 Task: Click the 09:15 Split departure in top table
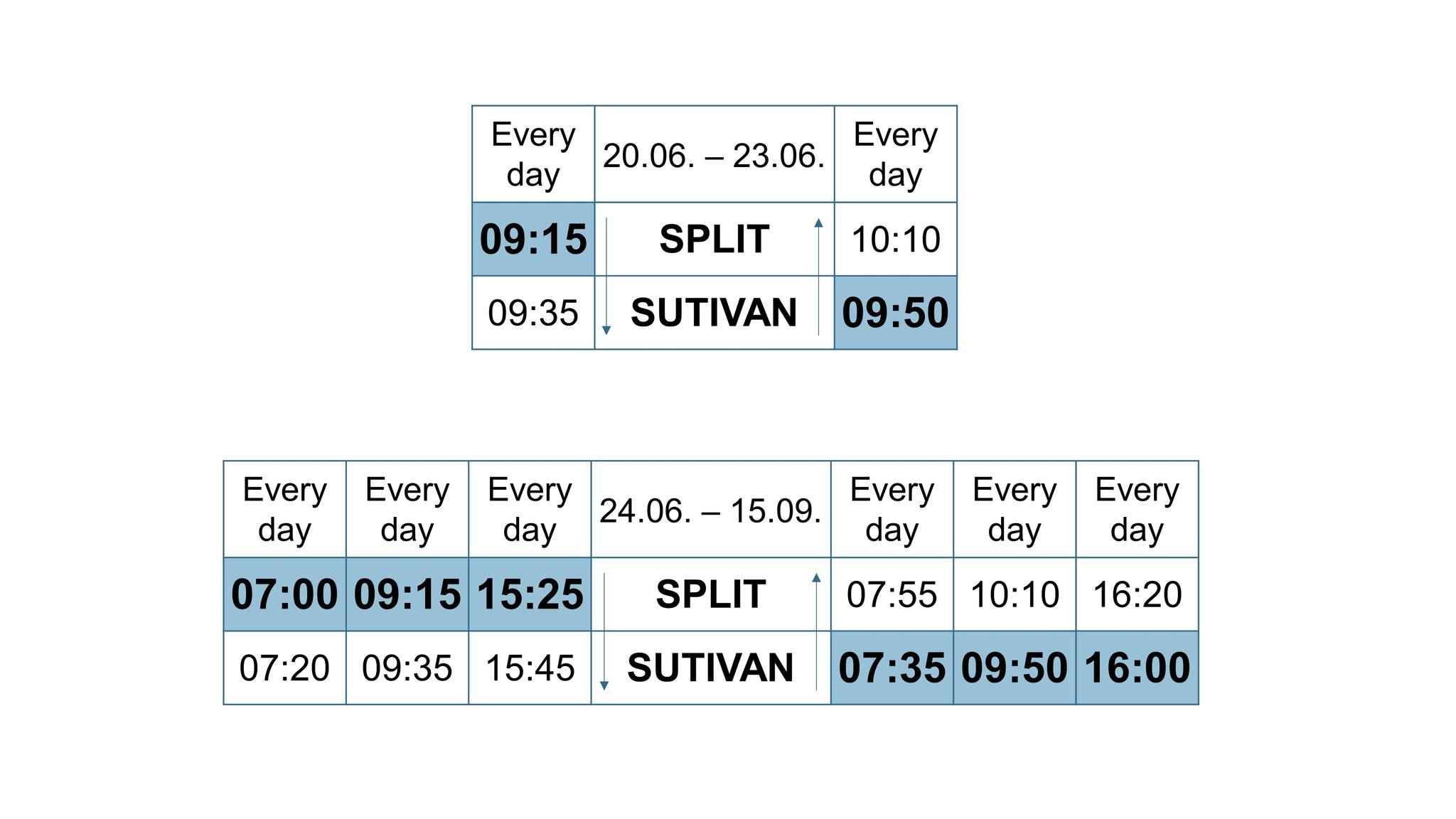(x=533, y=239)
